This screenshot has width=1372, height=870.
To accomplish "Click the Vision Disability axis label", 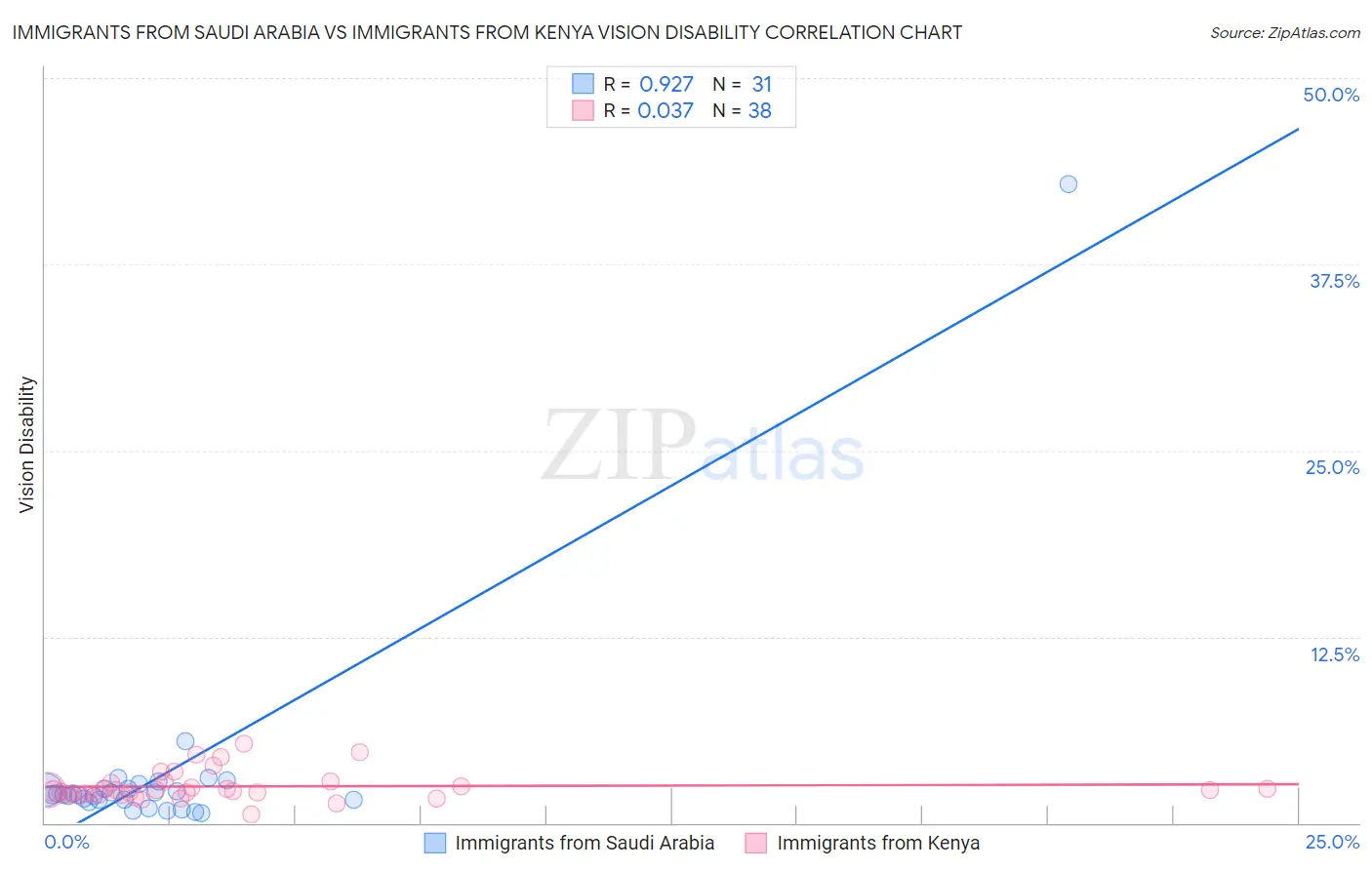I will [26, 445].
